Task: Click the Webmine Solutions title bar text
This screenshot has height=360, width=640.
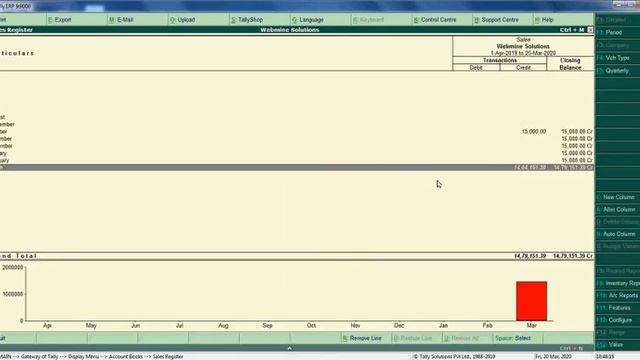Action: point(290,30)
